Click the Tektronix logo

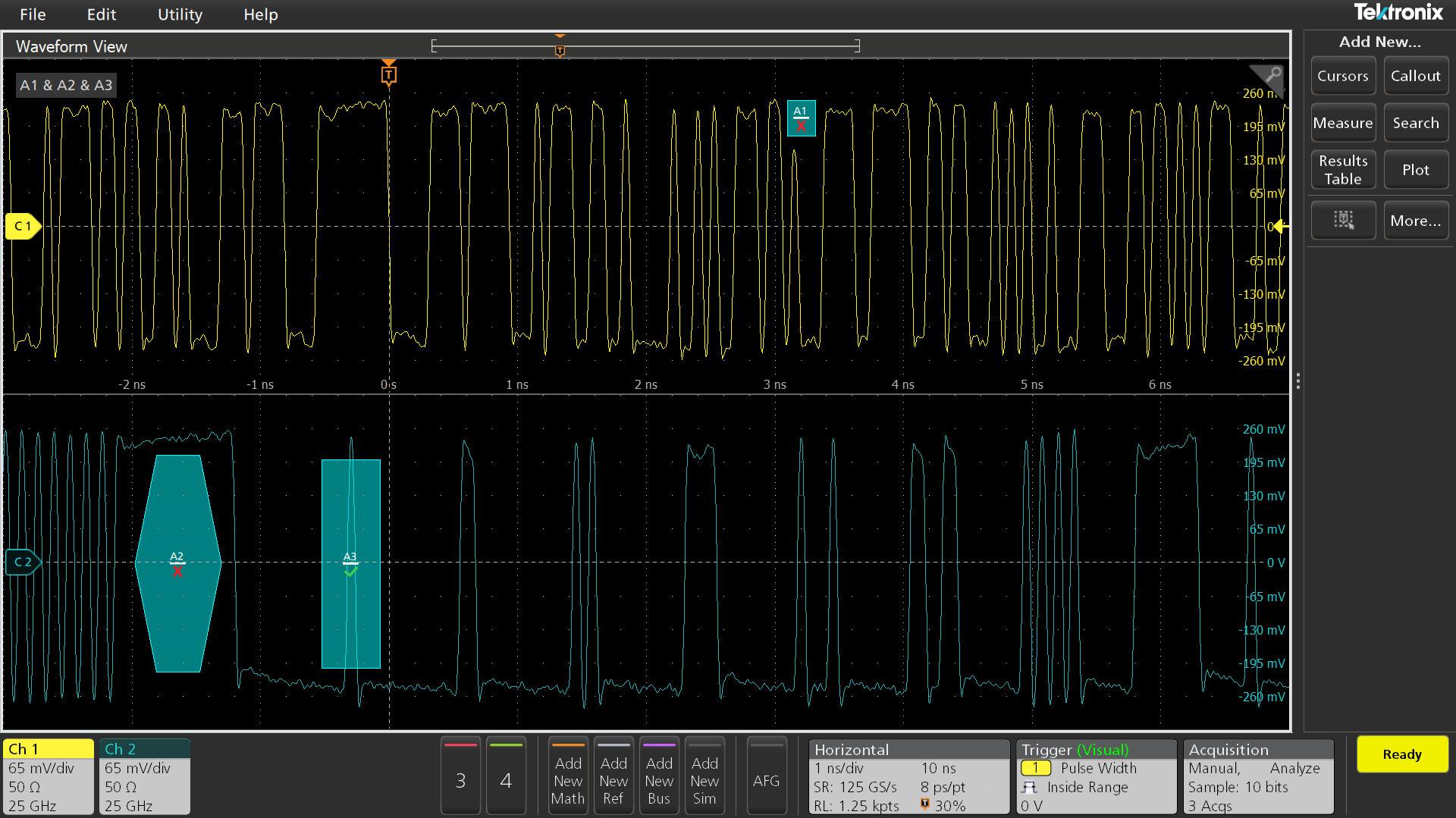coord(1398,12)
